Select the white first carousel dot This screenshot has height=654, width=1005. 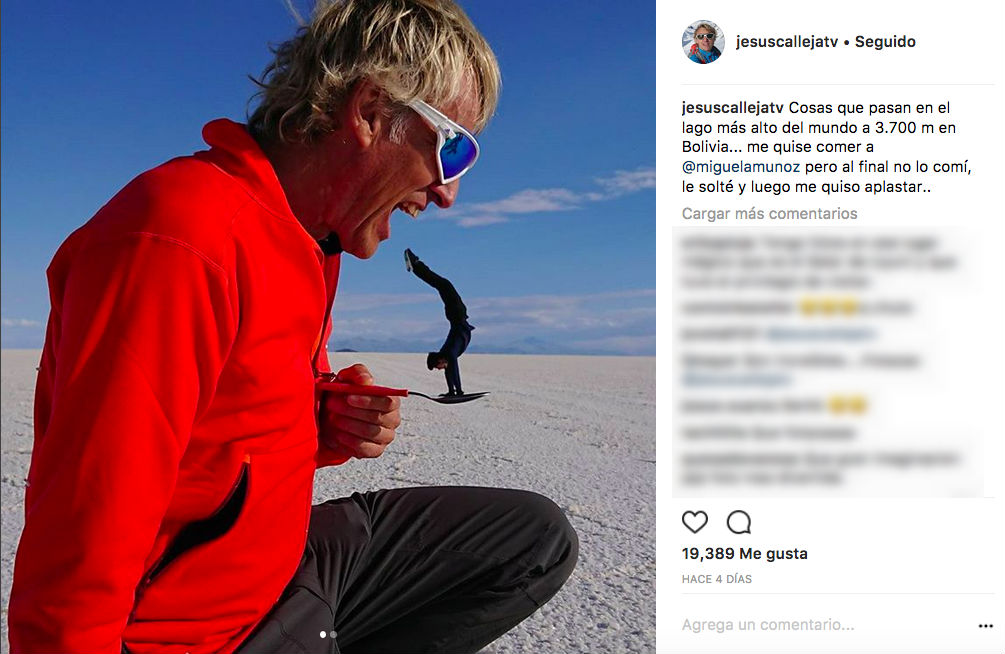pos(322,635)
